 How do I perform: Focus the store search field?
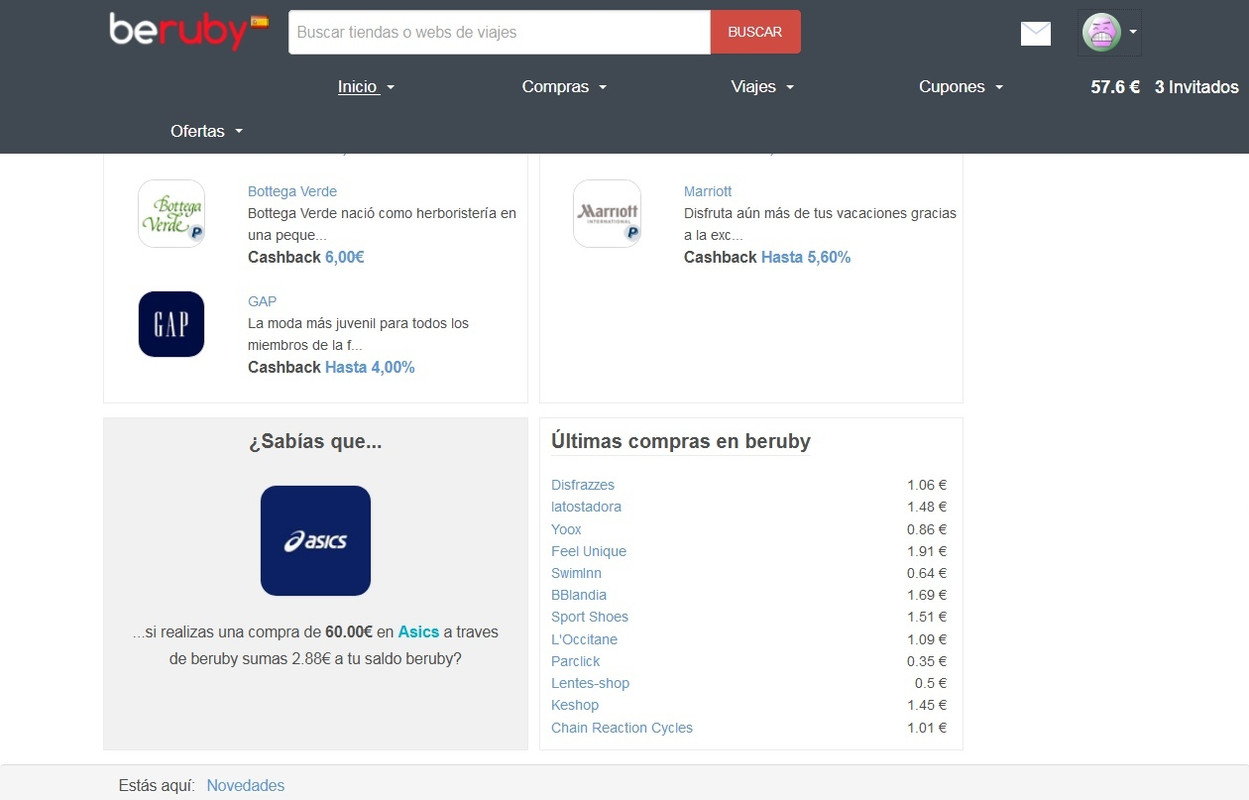tap(499, 32)
